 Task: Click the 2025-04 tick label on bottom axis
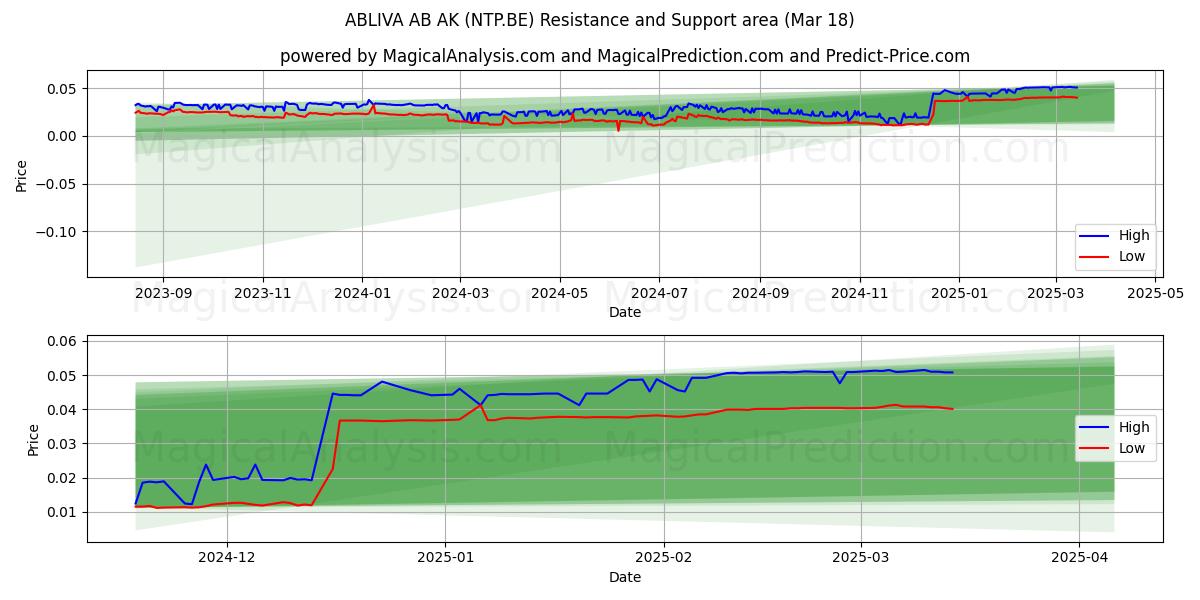[x=1079, y=559]
